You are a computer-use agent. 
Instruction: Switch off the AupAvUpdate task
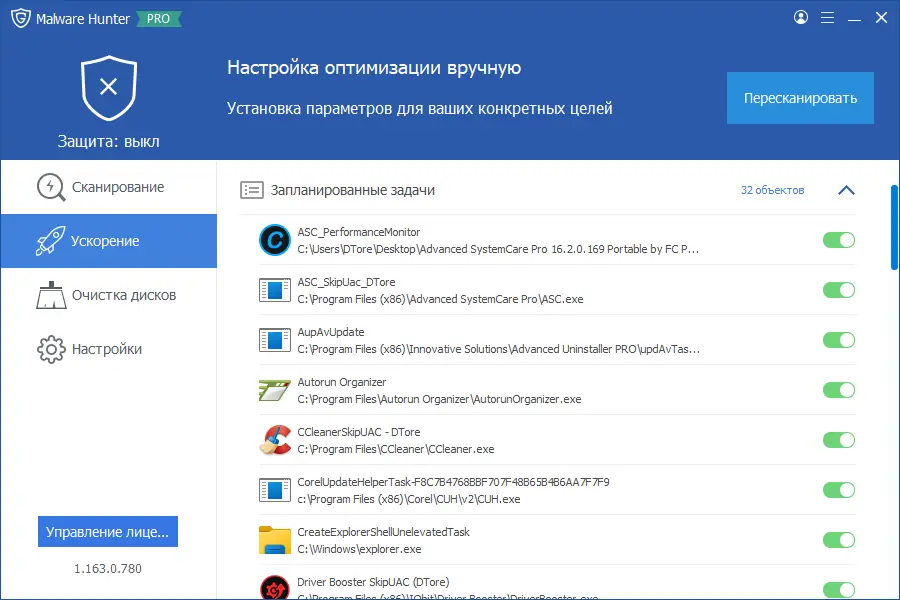pos(839,340)
